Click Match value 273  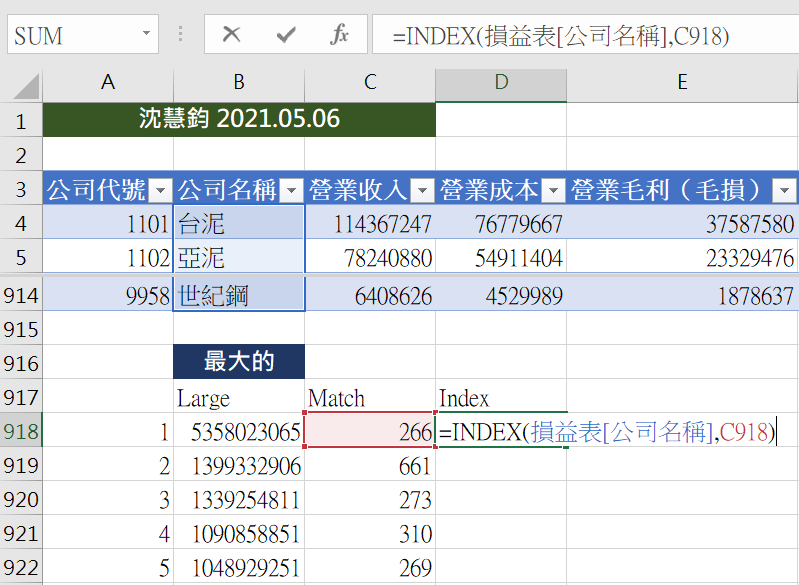370,499
